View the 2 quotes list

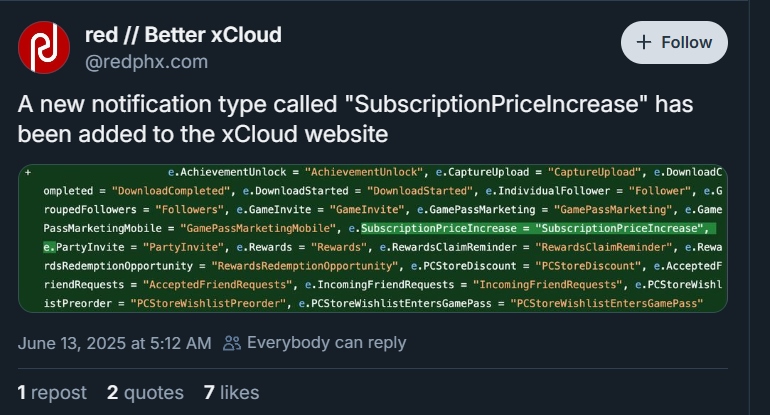(x=145, y=392)
